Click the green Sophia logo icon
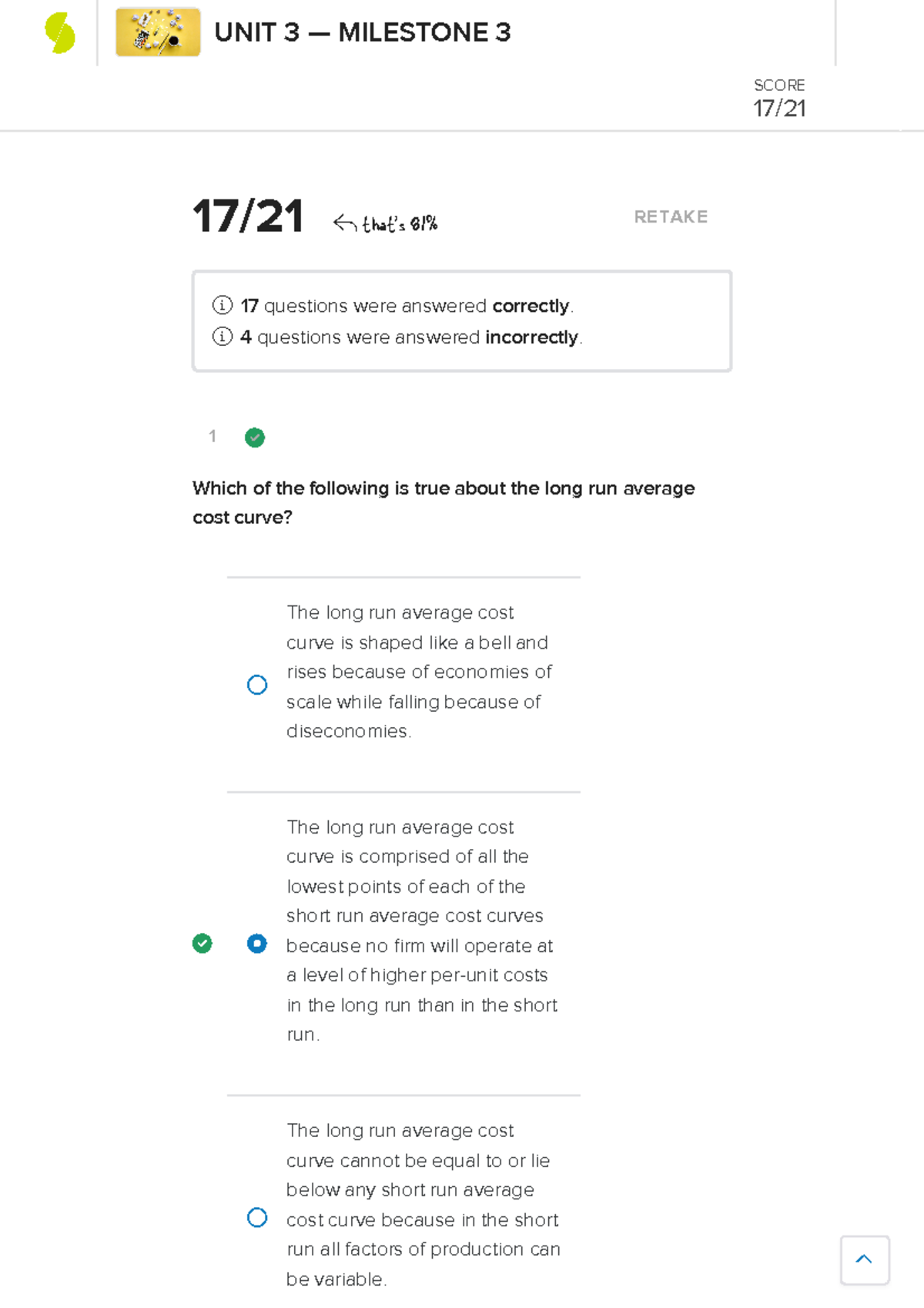924x1308 pixels. click(60, 33)
